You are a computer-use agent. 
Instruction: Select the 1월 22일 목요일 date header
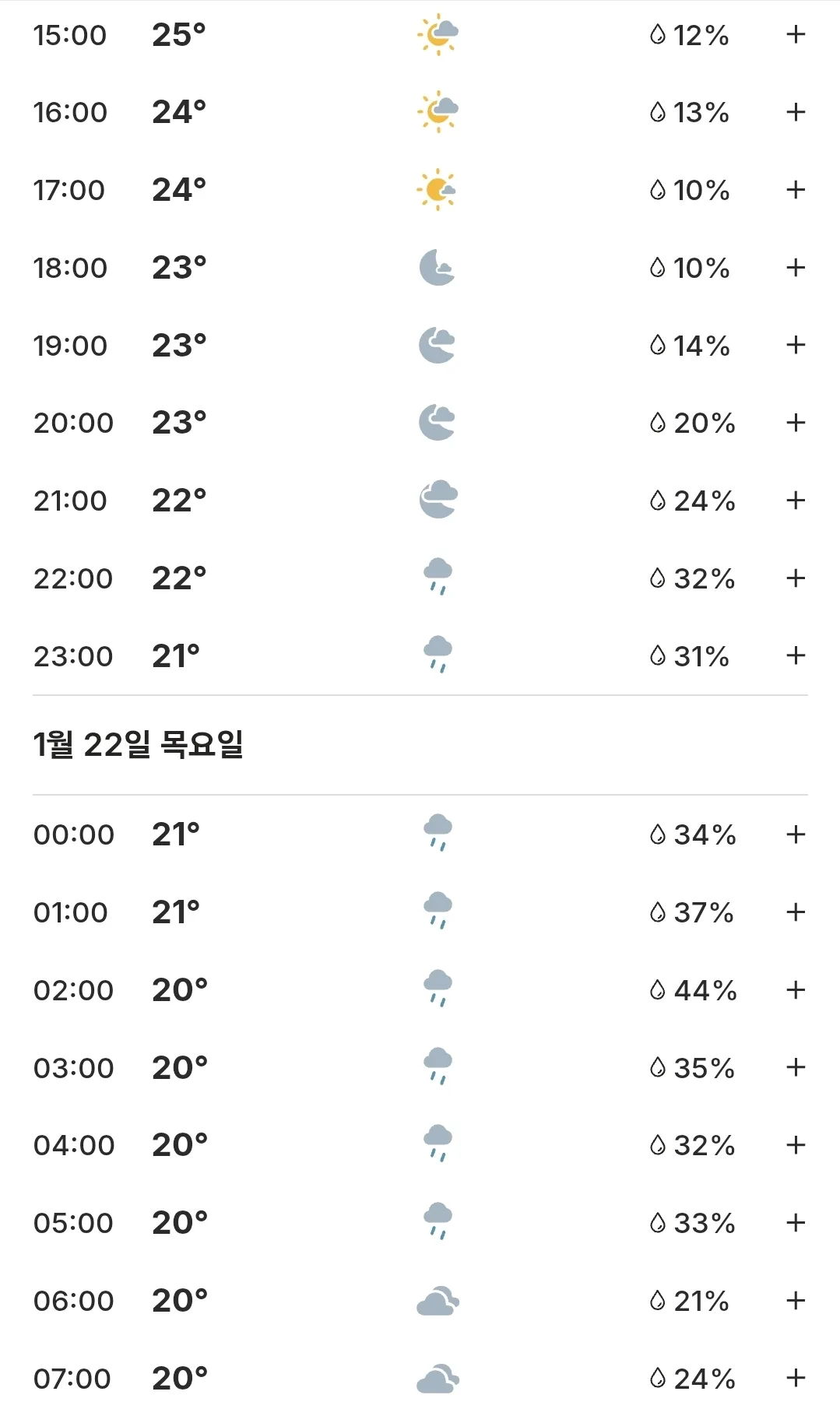[139, 745]
